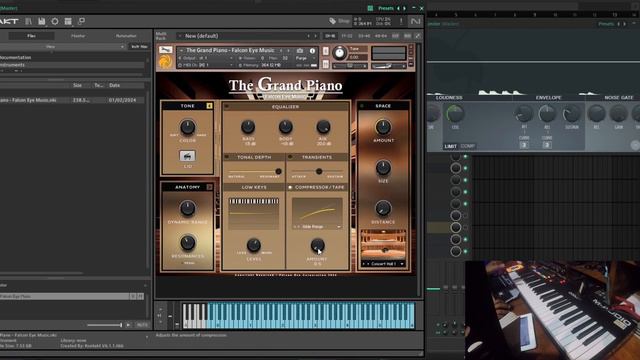Open the Output channel dropdown
The image size is (640, 360).
pyautogui.click(x=207, y=58)
